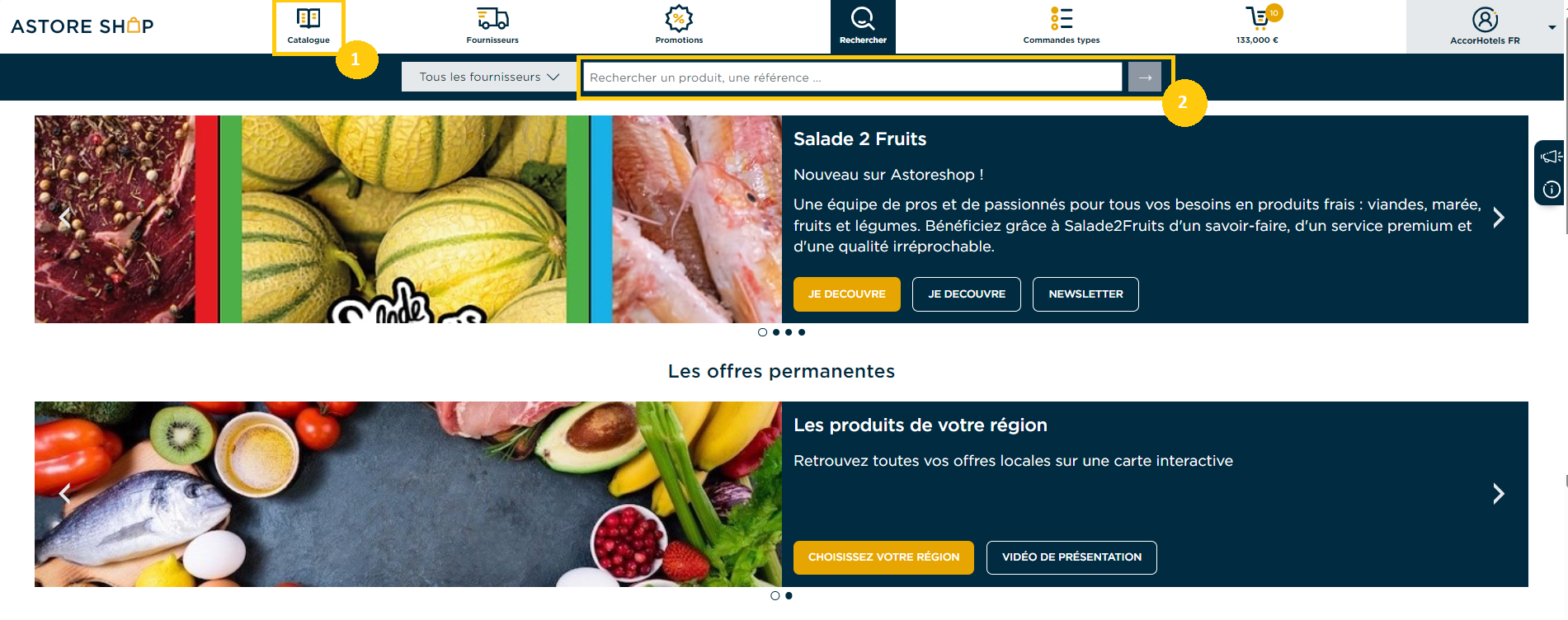
Task: Select the Rechercher magnifier icon
Action: (x=863, y=18)
